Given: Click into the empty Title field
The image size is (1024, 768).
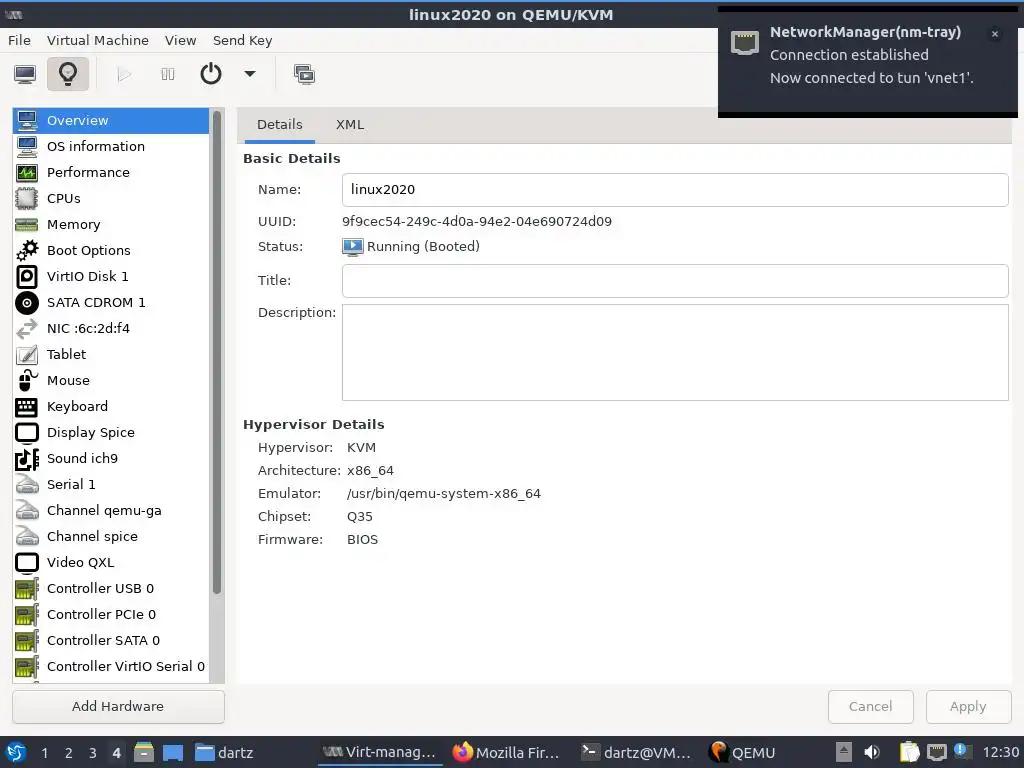Looking at the screenshot, I should pyautogui.click(x=675, y=281).
